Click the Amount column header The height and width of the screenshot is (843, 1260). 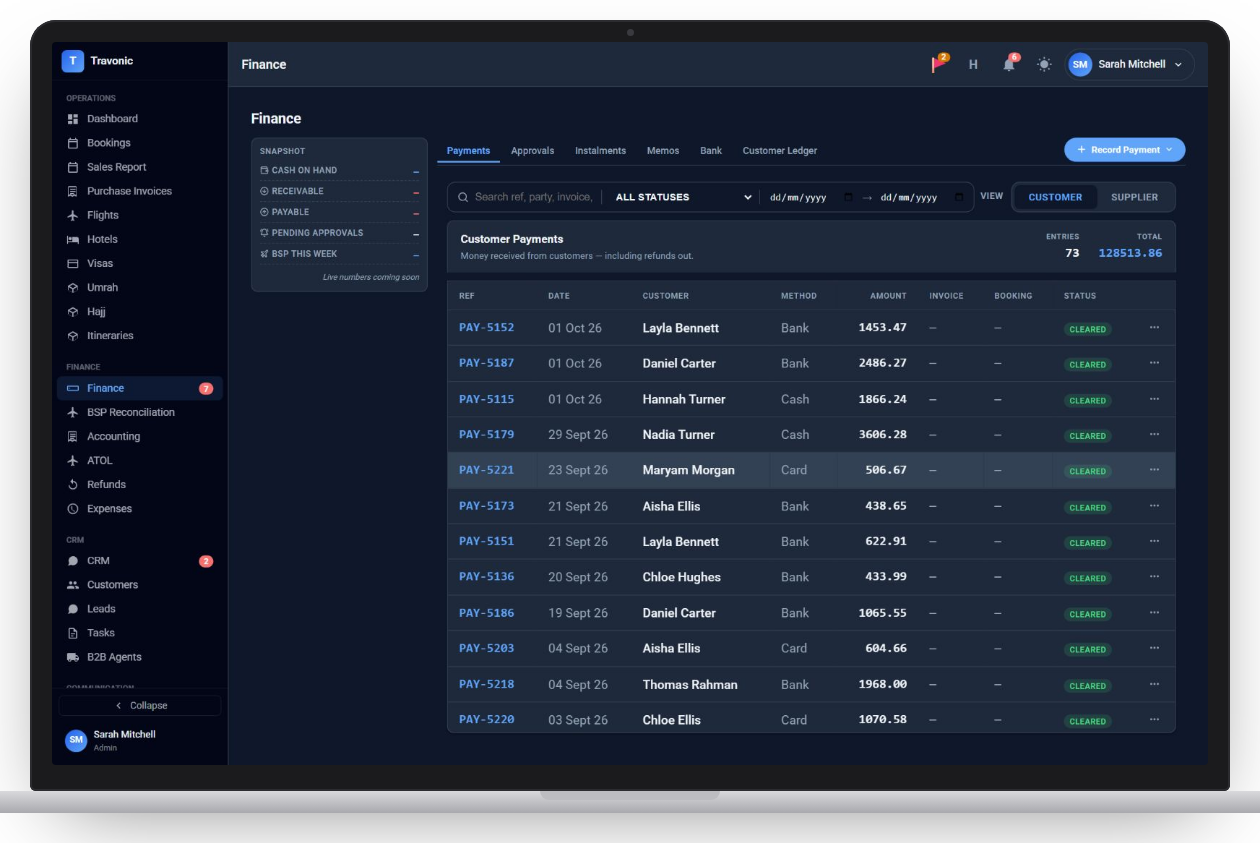tap(888, 296)
